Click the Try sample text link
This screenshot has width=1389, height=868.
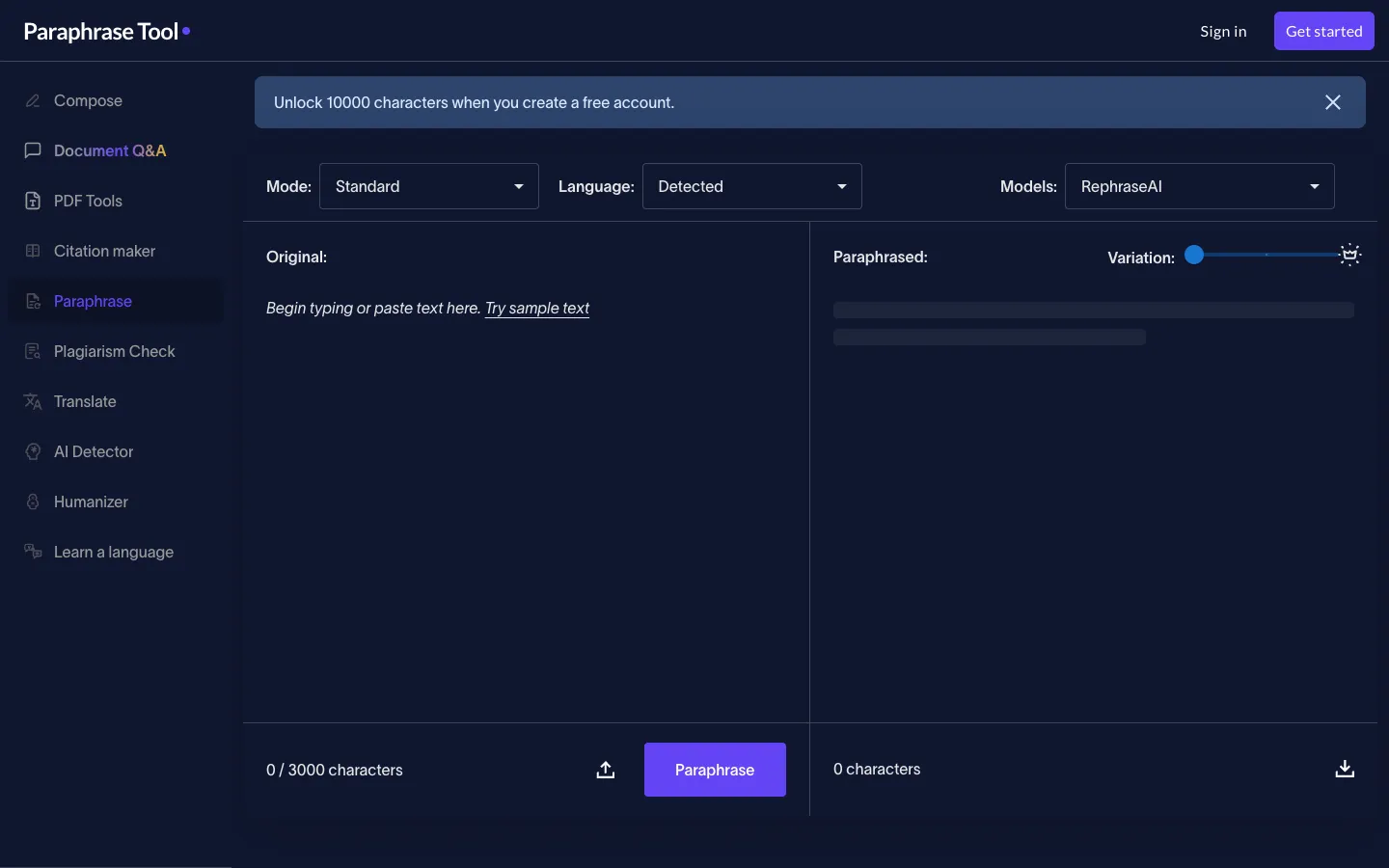tap(537, 308)
